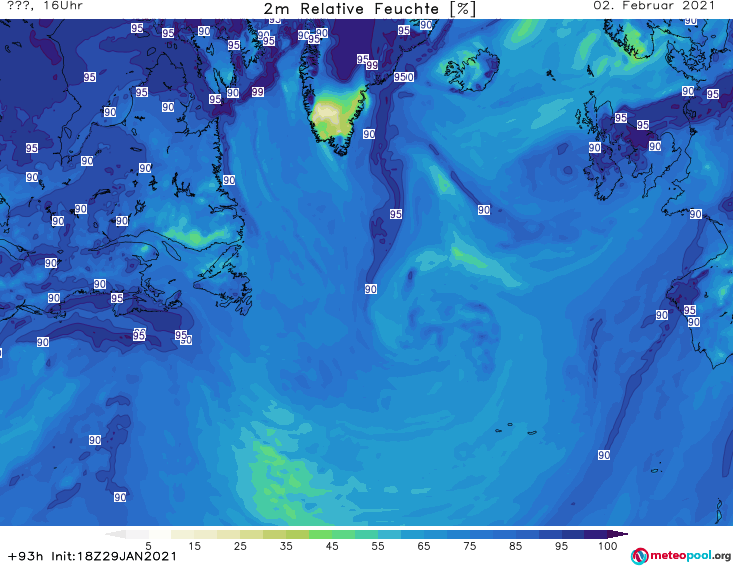Click the overlapping '950' contour label west of Iceland

point(404,77)
